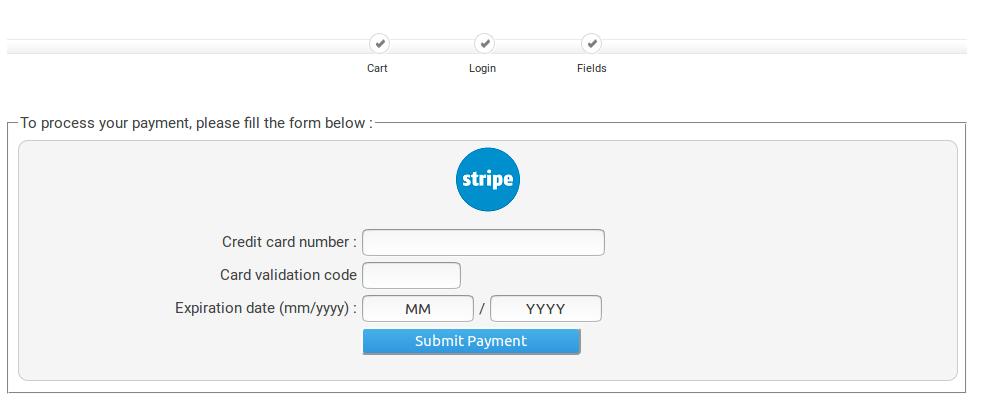Image resolution: width=981 pixels, height=419 pixels.
Task: Click the Cart step checkmark icon
Action: click(x=379, y=44)
